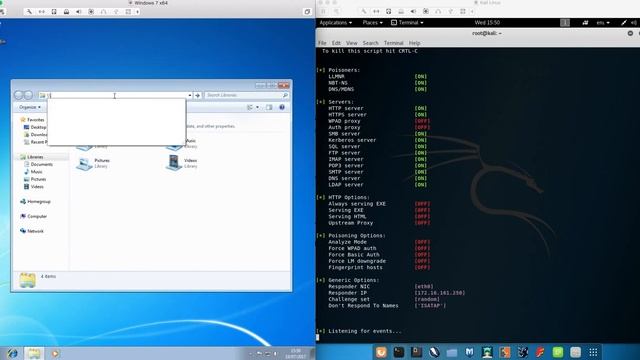This screenshot has width=640, height=360.
Task: Click the hard disk icon in Windows 7 VM toolbar
Action: 54,12
